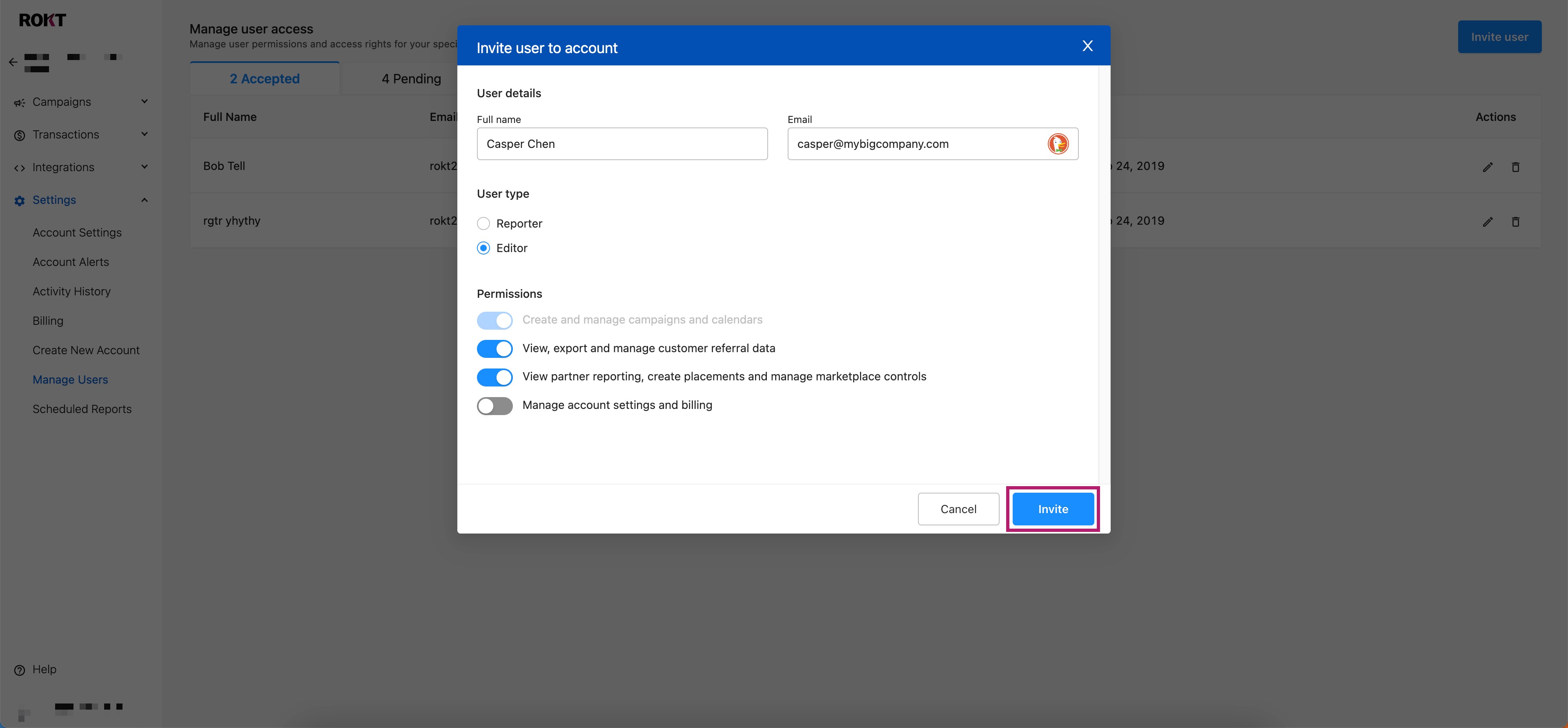Click the rgtr yhythy name cell
The width and height of the screenshot is (1568, 728).
click(x=231, y=221)
